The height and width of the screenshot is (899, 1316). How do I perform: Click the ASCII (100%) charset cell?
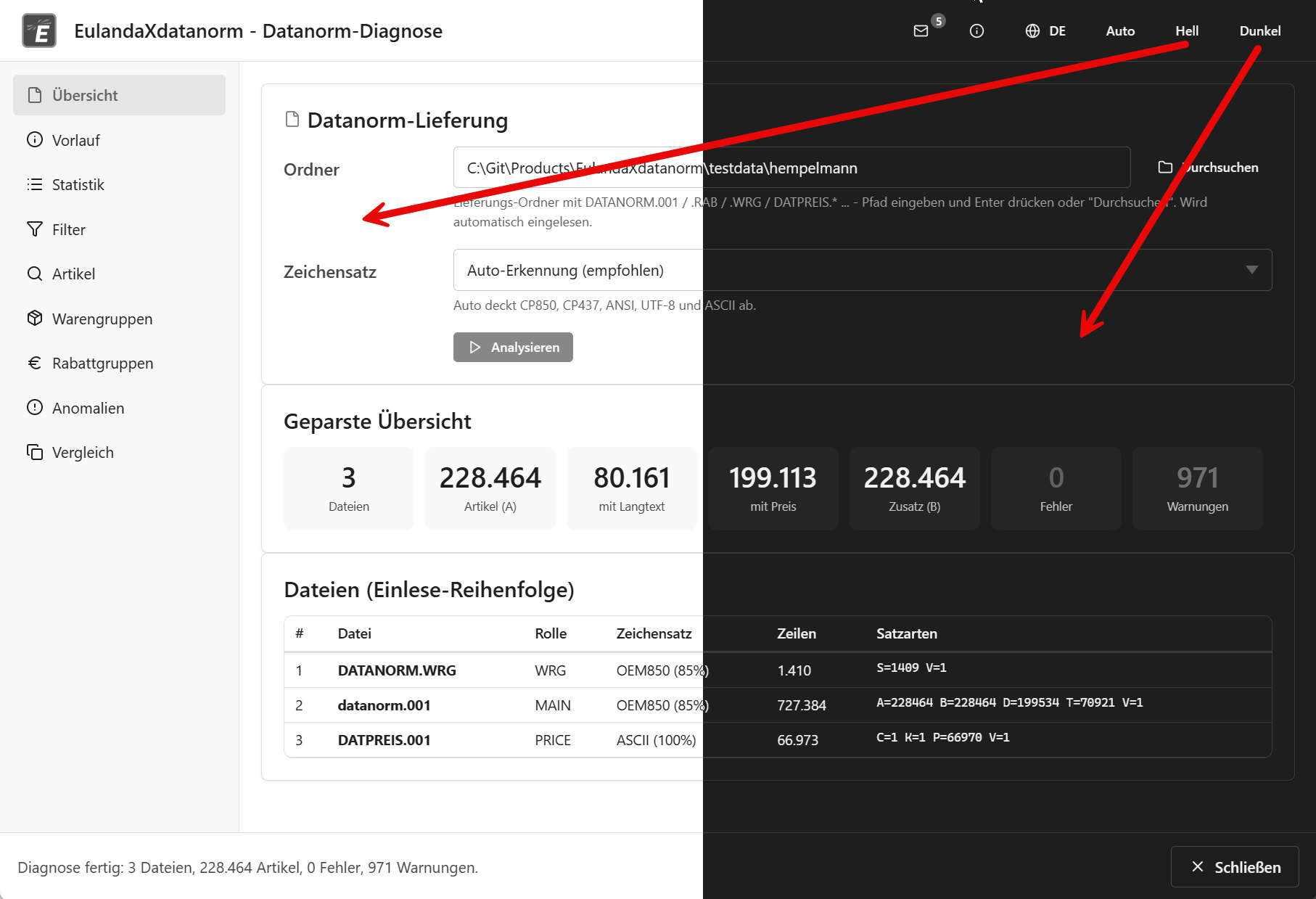[656, 740]
